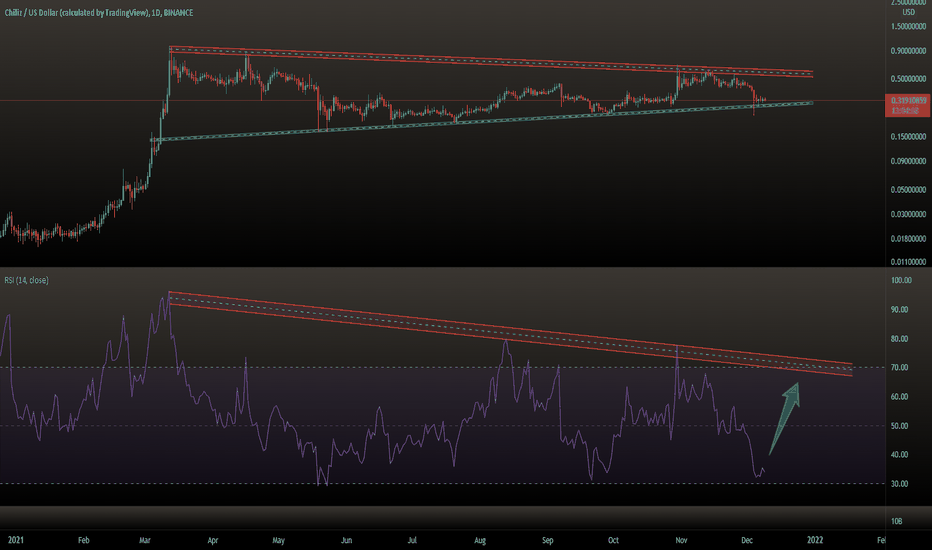Click the 0.90000000 price axis label
This screenshot has height=550, width=932.
[908, 51]
